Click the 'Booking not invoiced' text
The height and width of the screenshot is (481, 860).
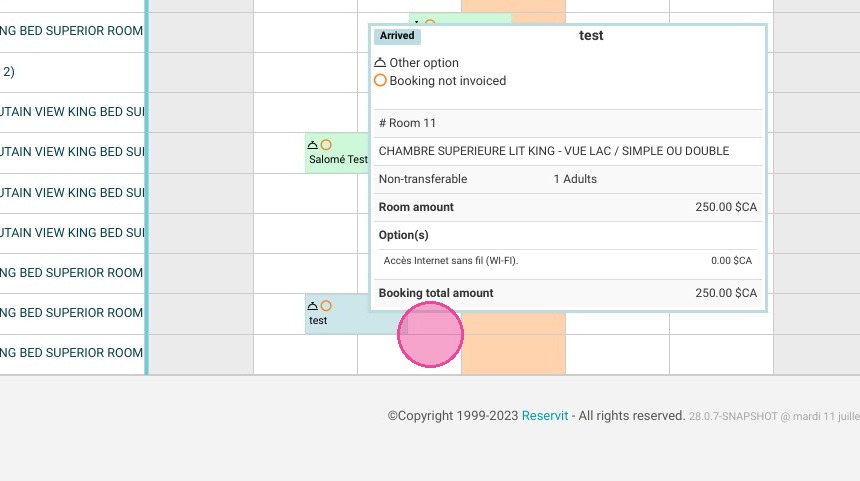coord(448,81)
